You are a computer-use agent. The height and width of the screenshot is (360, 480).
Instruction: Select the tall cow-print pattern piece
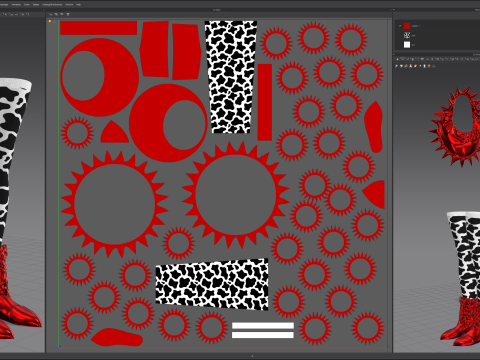click(x=231, y=77)
